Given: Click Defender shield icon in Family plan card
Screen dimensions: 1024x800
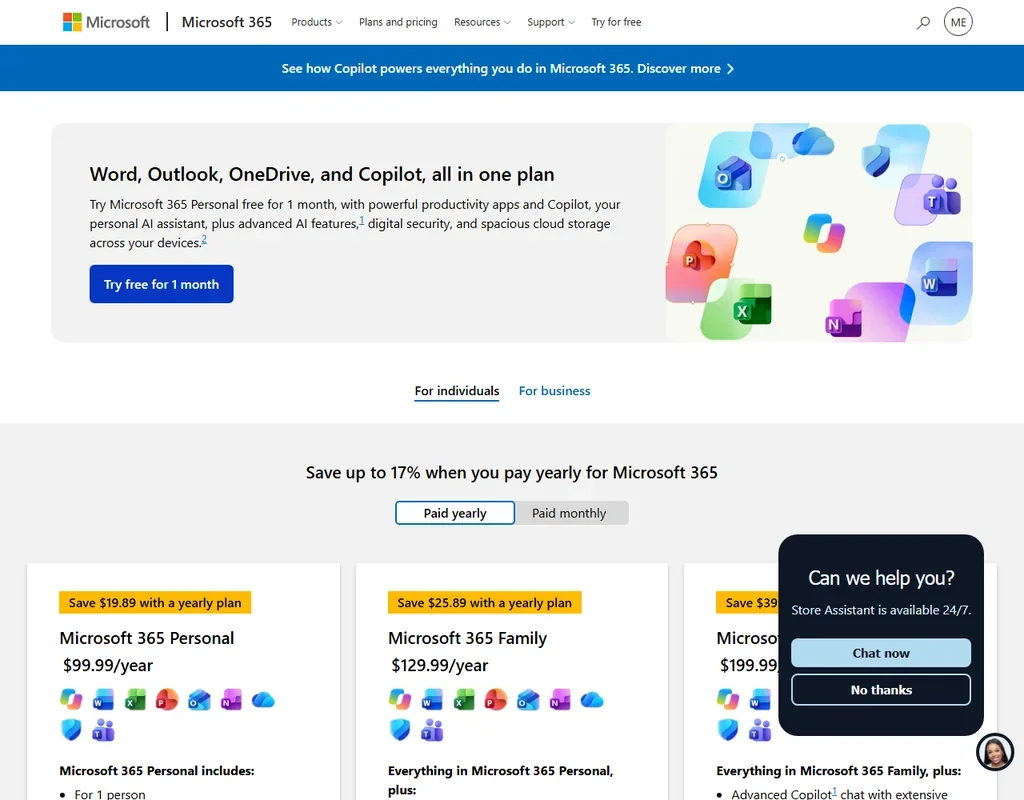Looking at the screenshot, I should pos(400,729).
